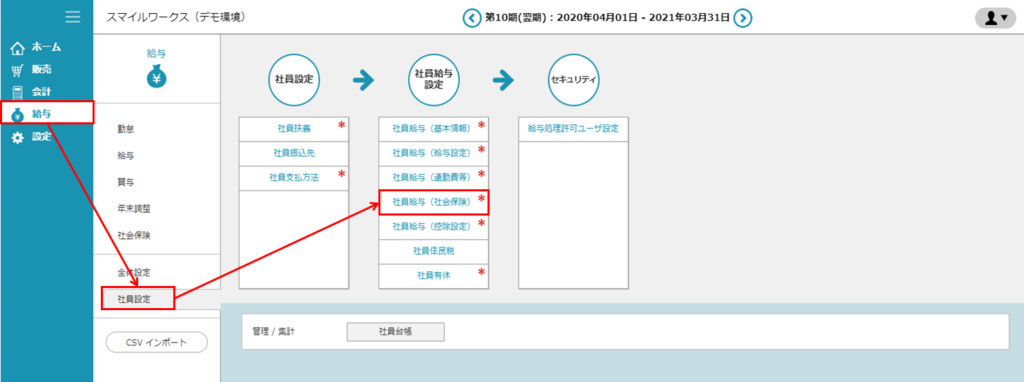Open 社員扶養 link
The height and width of the screenshot is (382, 1024).
(x=293, y=129)
